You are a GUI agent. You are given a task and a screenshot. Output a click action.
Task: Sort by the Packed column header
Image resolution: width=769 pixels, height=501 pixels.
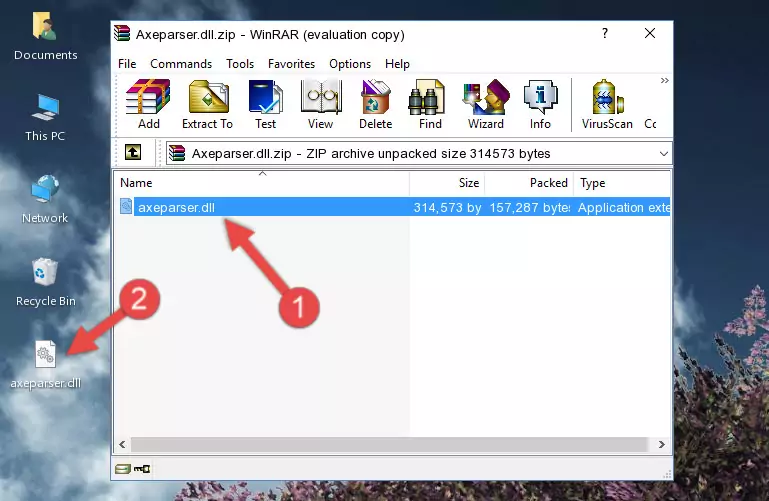pos(529,183)
